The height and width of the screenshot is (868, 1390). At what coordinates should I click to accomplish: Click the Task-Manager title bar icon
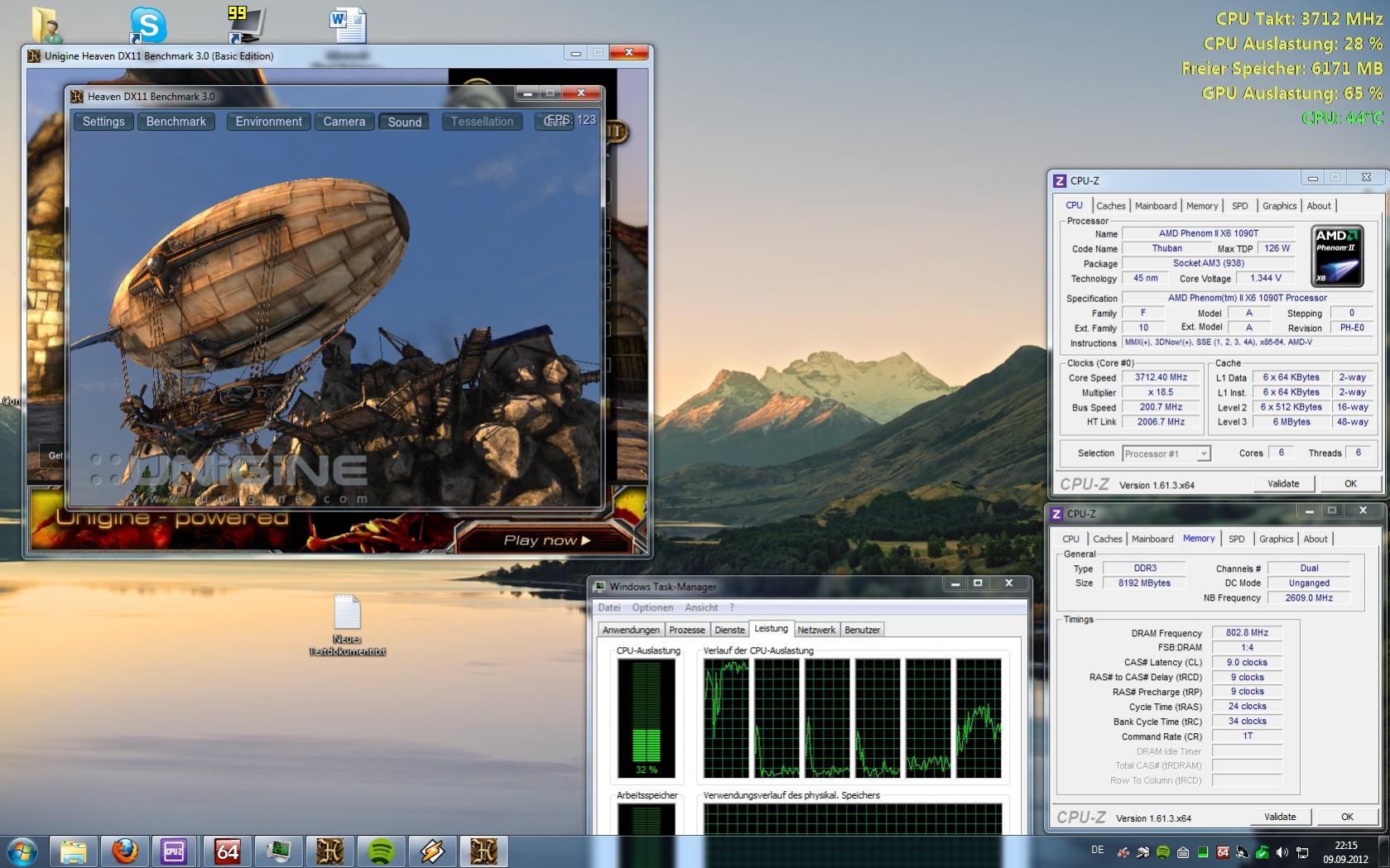(x=600, y=586)
